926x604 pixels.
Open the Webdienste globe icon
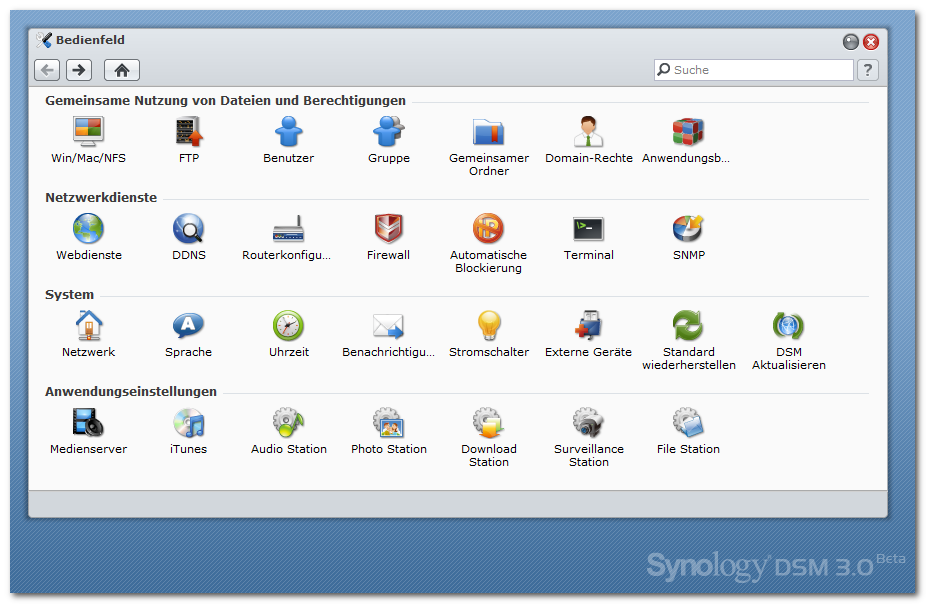89,228
